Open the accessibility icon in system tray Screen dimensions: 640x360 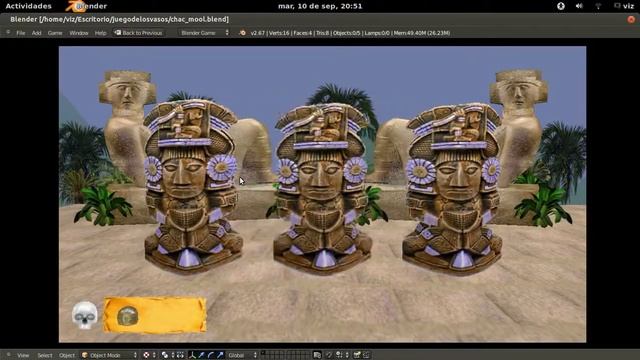[x=561, y=6]
